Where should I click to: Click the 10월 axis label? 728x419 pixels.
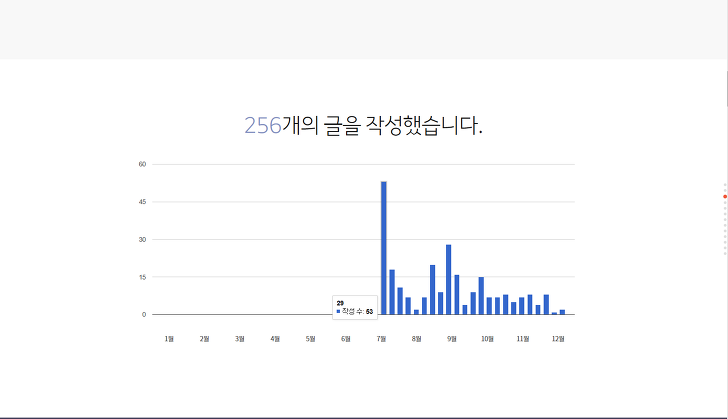(x=487, y=339)
